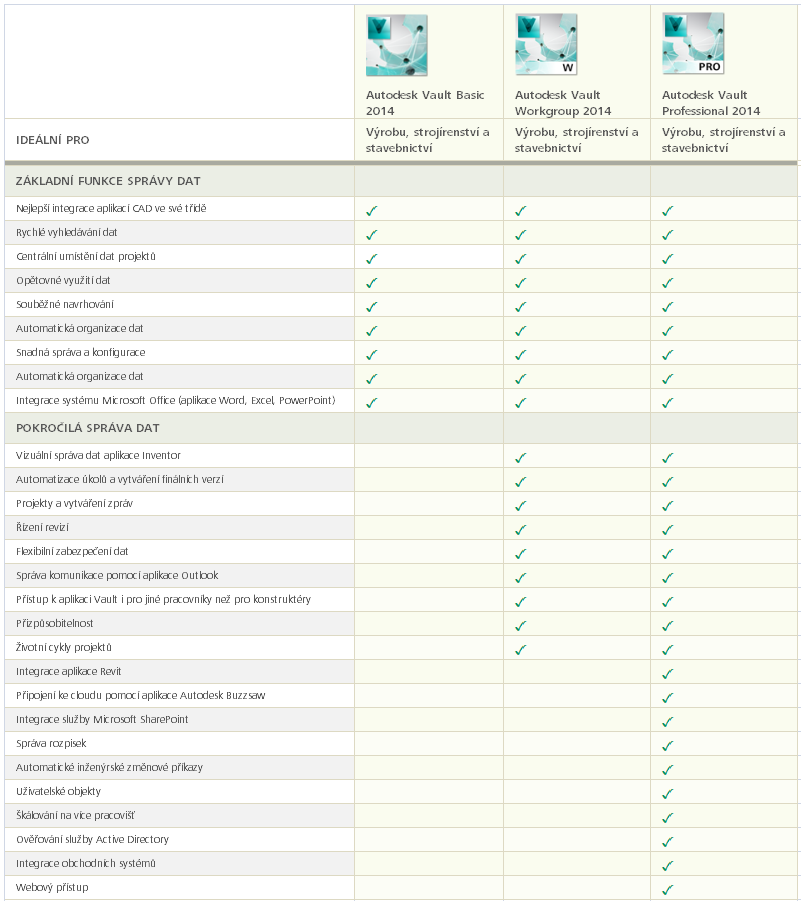Click Professional checkmark for Uživatelské objekty
The width and height of the screenshot is (802, 905).
click(x=668, y=794)
